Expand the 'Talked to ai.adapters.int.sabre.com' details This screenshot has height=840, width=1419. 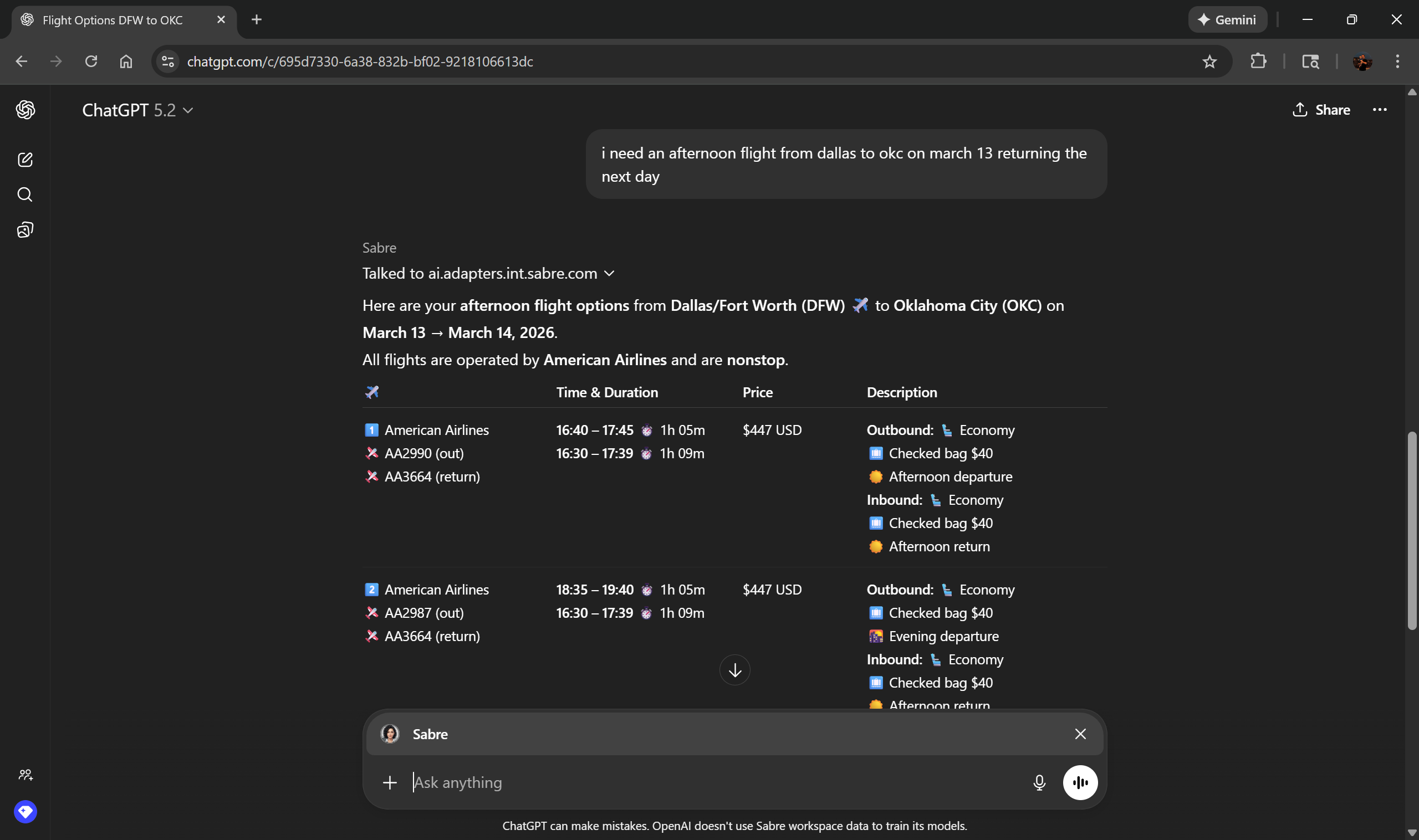point(488,273)
